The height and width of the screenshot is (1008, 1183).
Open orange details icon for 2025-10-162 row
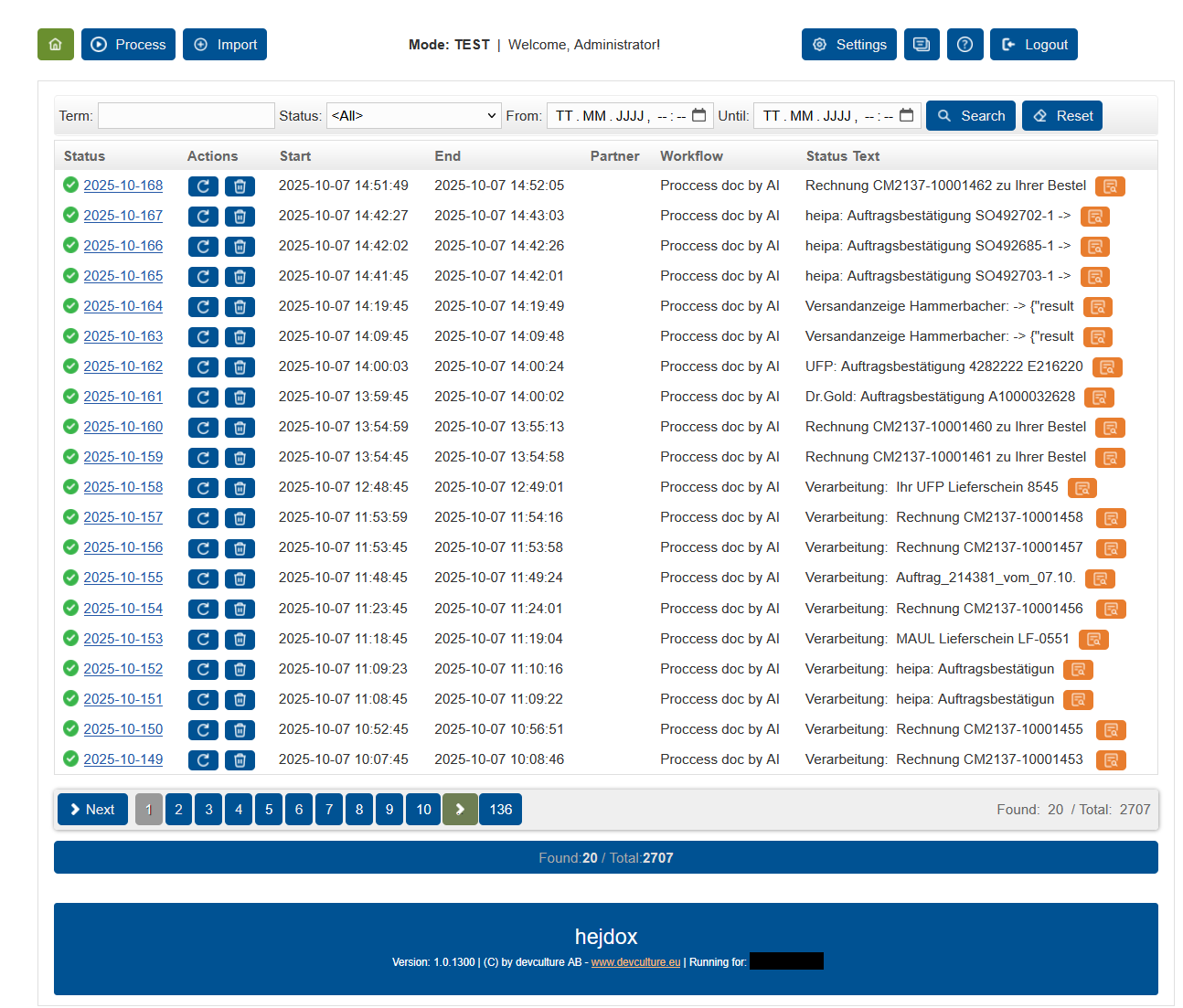click(x=1106, y=367)
